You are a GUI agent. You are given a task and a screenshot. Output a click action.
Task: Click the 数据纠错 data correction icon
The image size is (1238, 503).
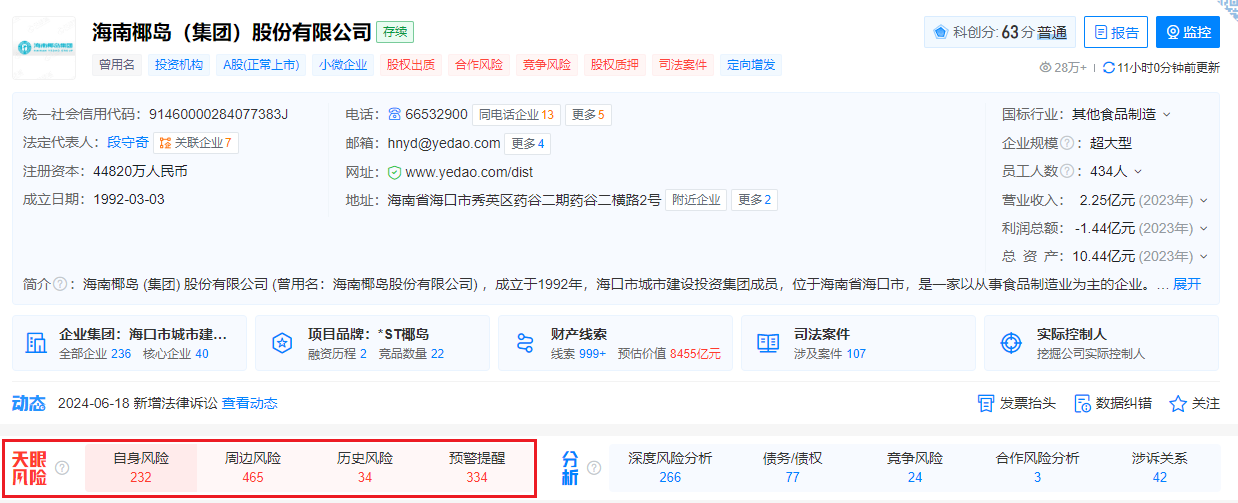pyautogui.click(x=1082, y=403)
